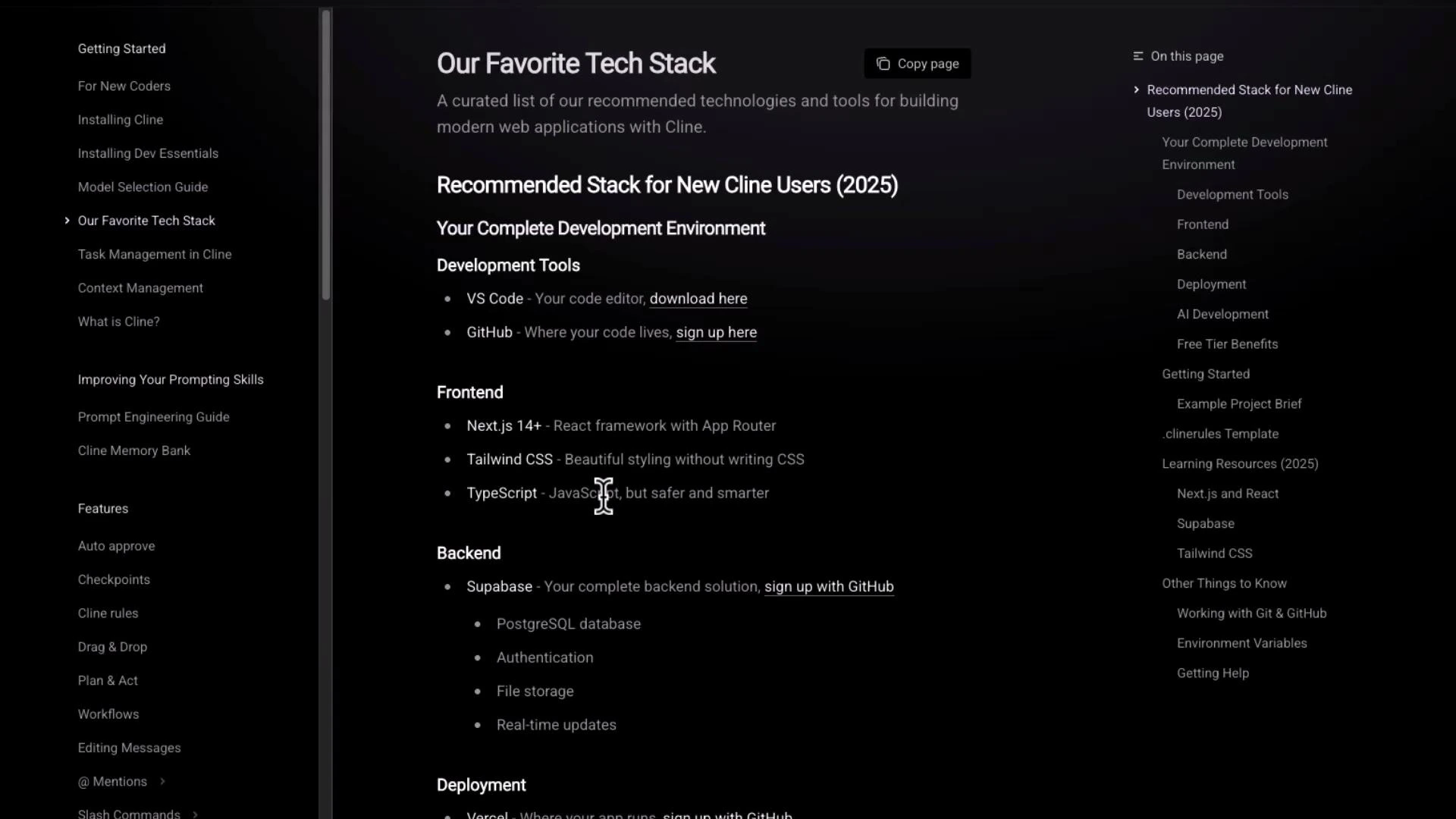Image resolution: width=1456 pixels, height=819 pixels.
Task: Select "Workflows" in the sidebar
Action: pyautogui.click(x=108, y=714)
